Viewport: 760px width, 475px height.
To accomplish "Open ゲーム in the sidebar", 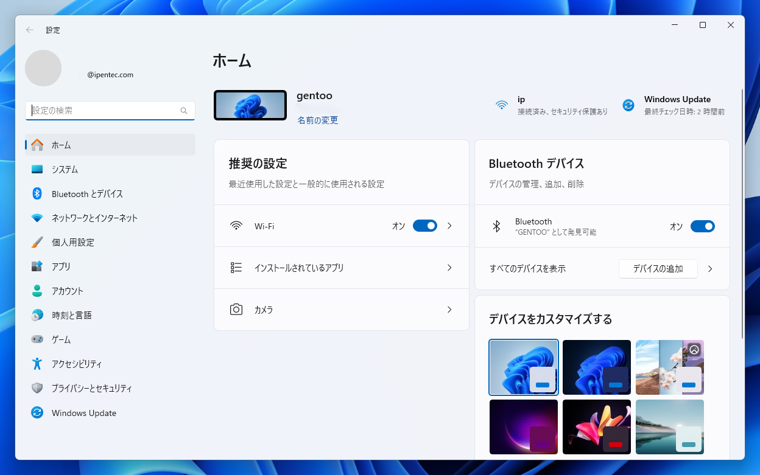I will [x=110, y=339].
